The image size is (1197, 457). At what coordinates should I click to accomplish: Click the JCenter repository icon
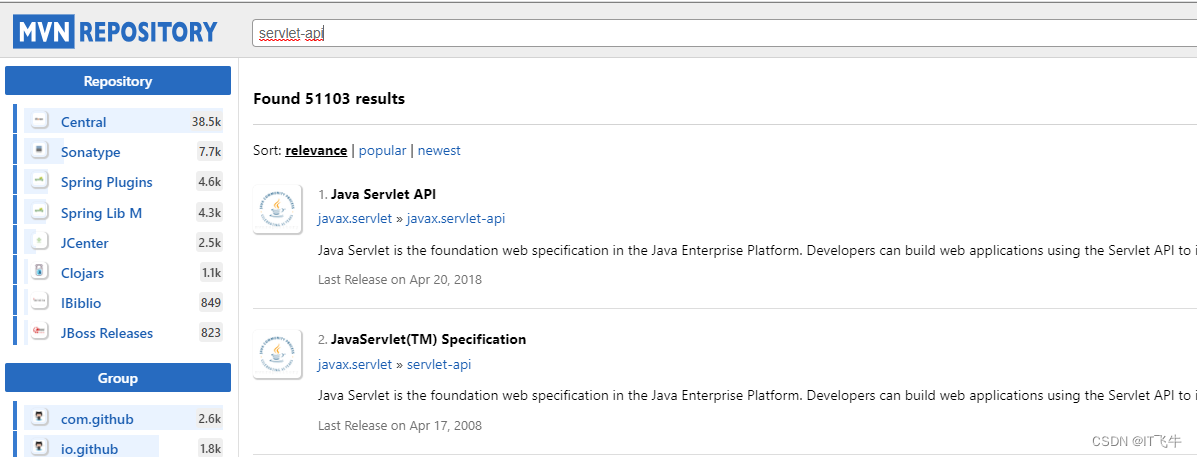pos(39,242)
